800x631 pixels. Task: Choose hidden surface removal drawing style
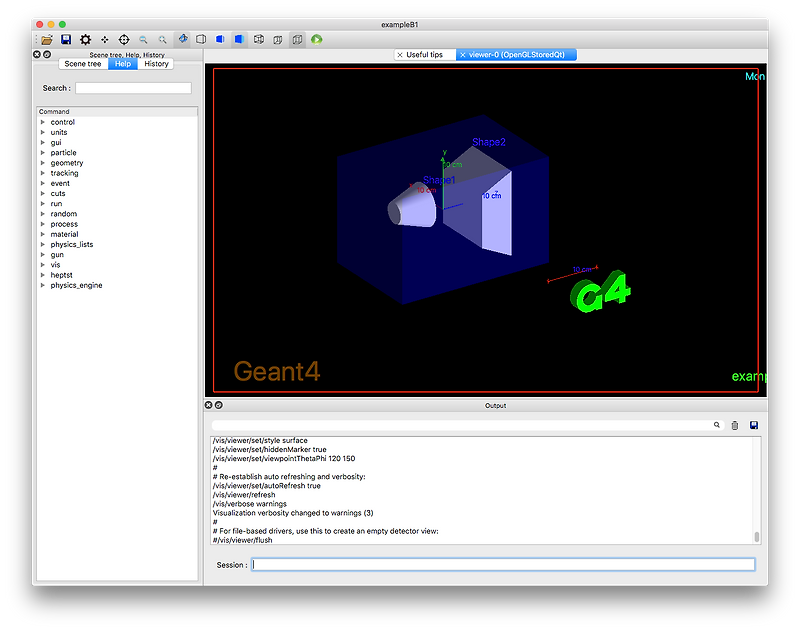pyautogui.click(x=220, y=39)
